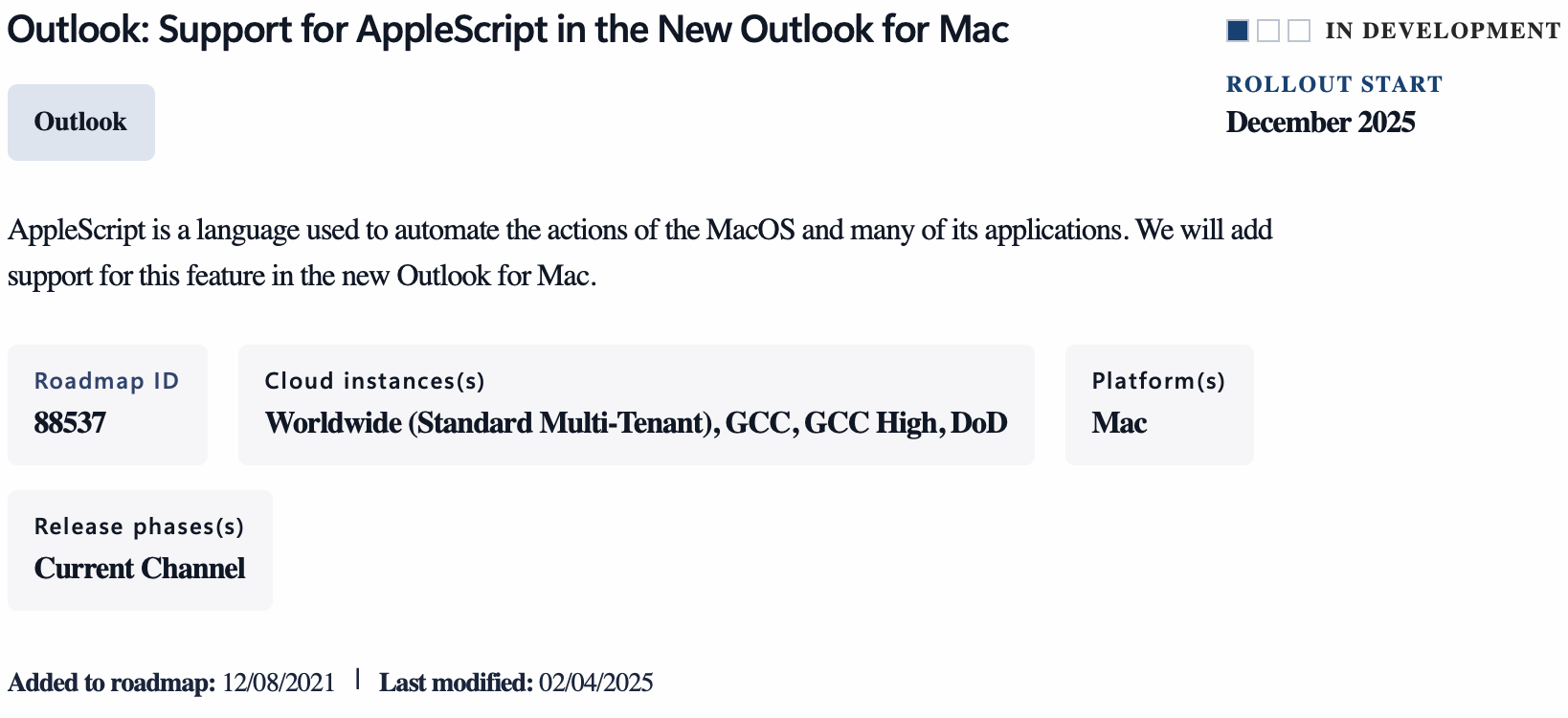Viewport: 1568px width, 718px height.
Task: Click the empty second status progress square
Action: coord(1268,31)
